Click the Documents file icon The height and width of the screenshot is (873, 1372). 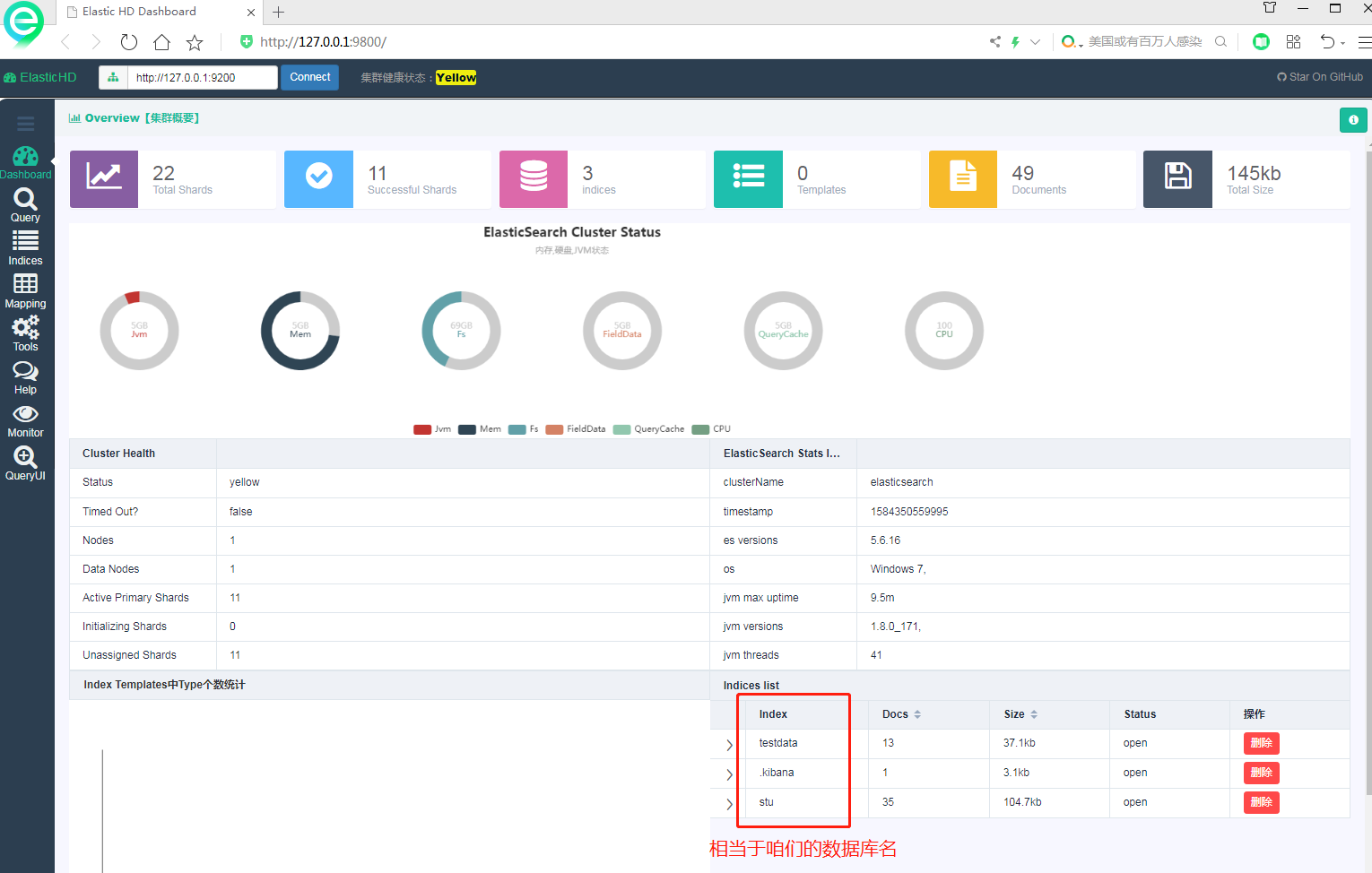pos(963,179)
